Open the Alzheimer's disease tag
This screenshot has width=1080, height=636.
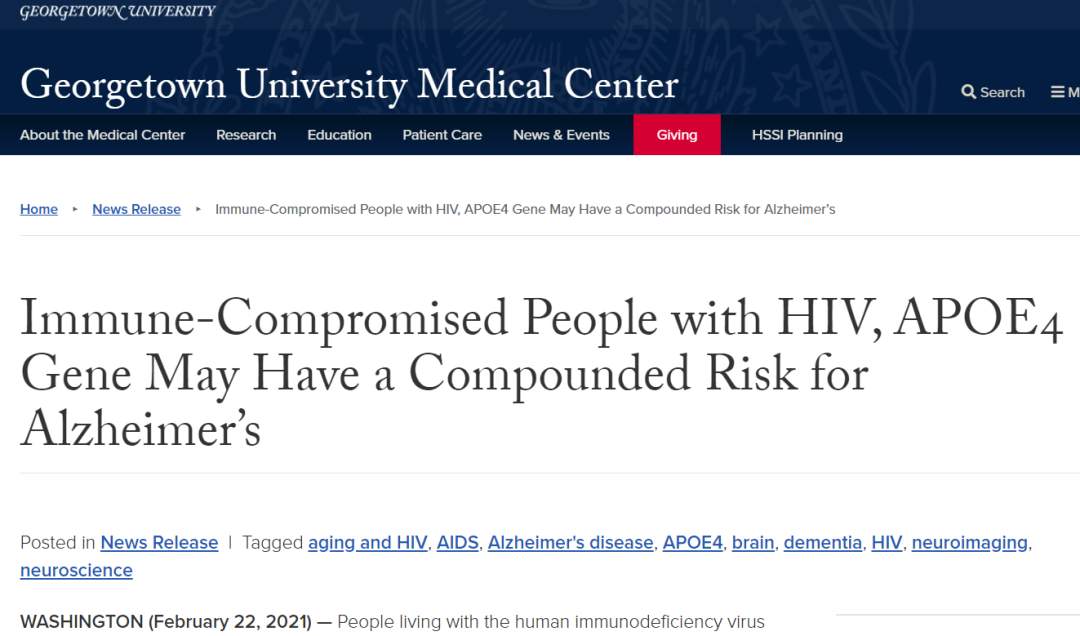[570, 542]
